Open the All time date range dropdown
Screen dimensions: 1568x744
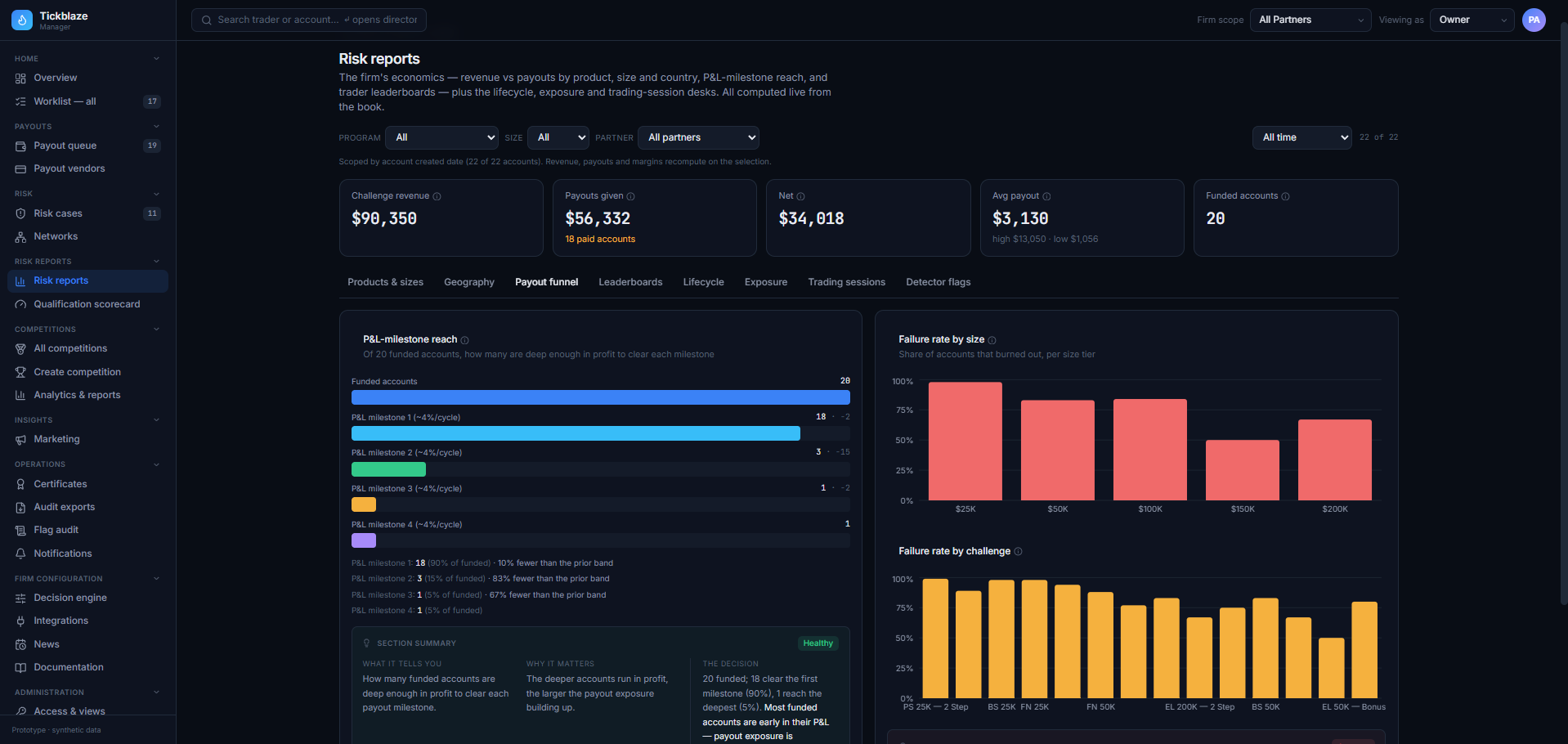[1301, 137]
